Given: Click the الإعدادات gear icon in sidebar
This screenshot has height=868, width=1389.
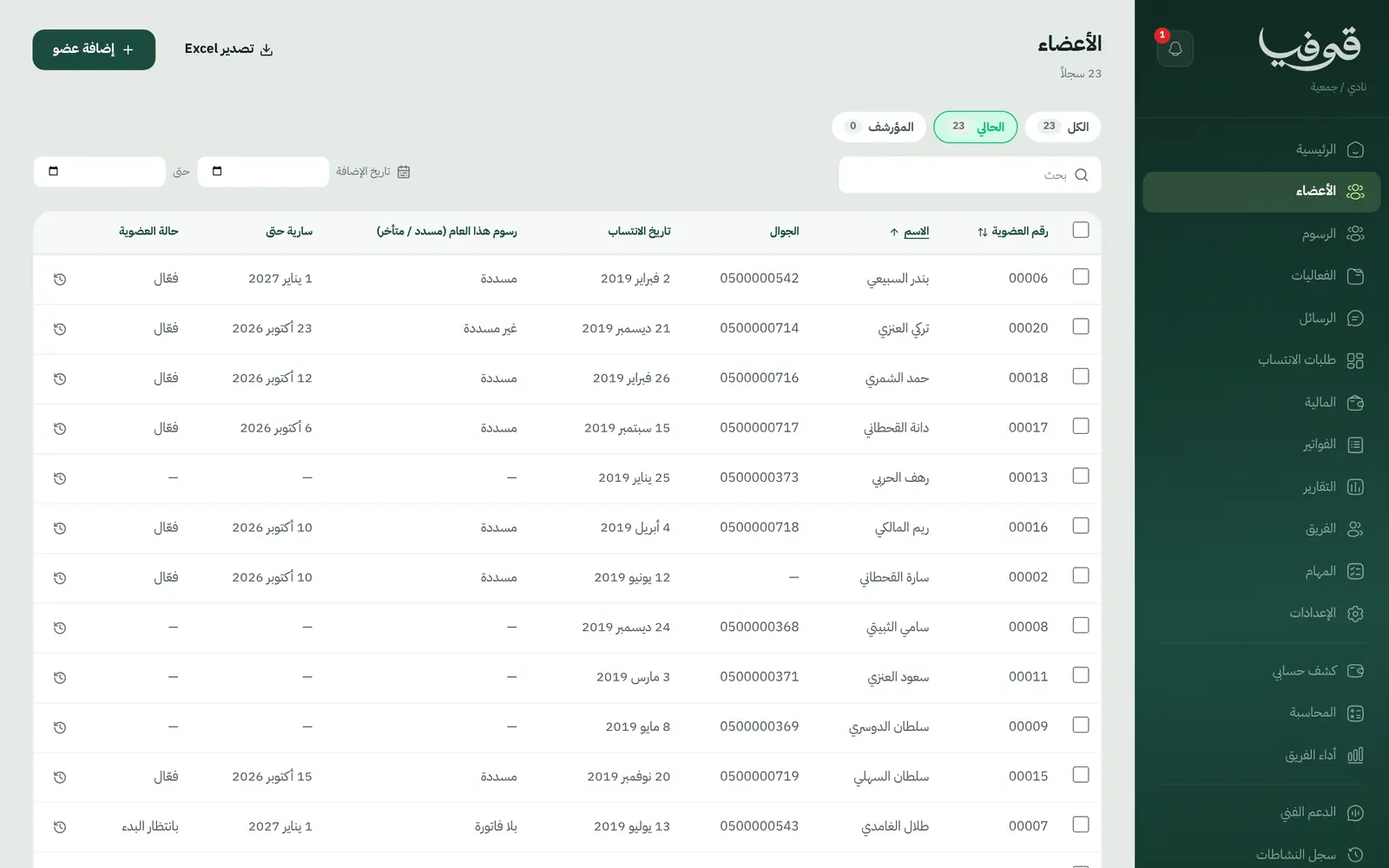Looking at the screenshot, I should (x=1355, y=614).
